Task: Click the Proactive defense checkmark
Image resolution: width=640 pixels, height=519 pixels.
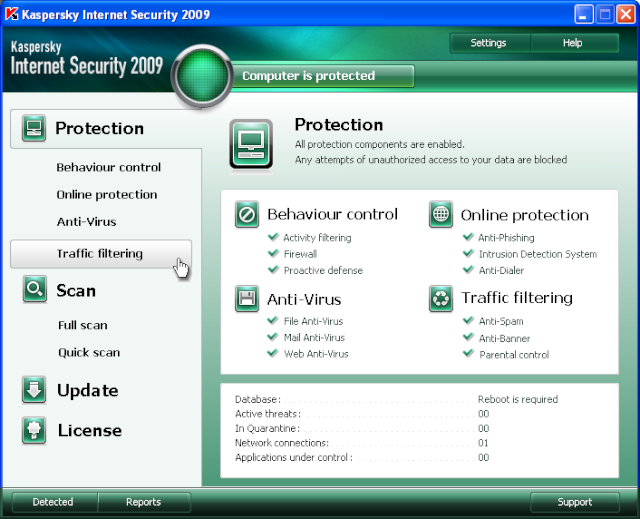Action: pyautogui.click(x=273, y=269)
